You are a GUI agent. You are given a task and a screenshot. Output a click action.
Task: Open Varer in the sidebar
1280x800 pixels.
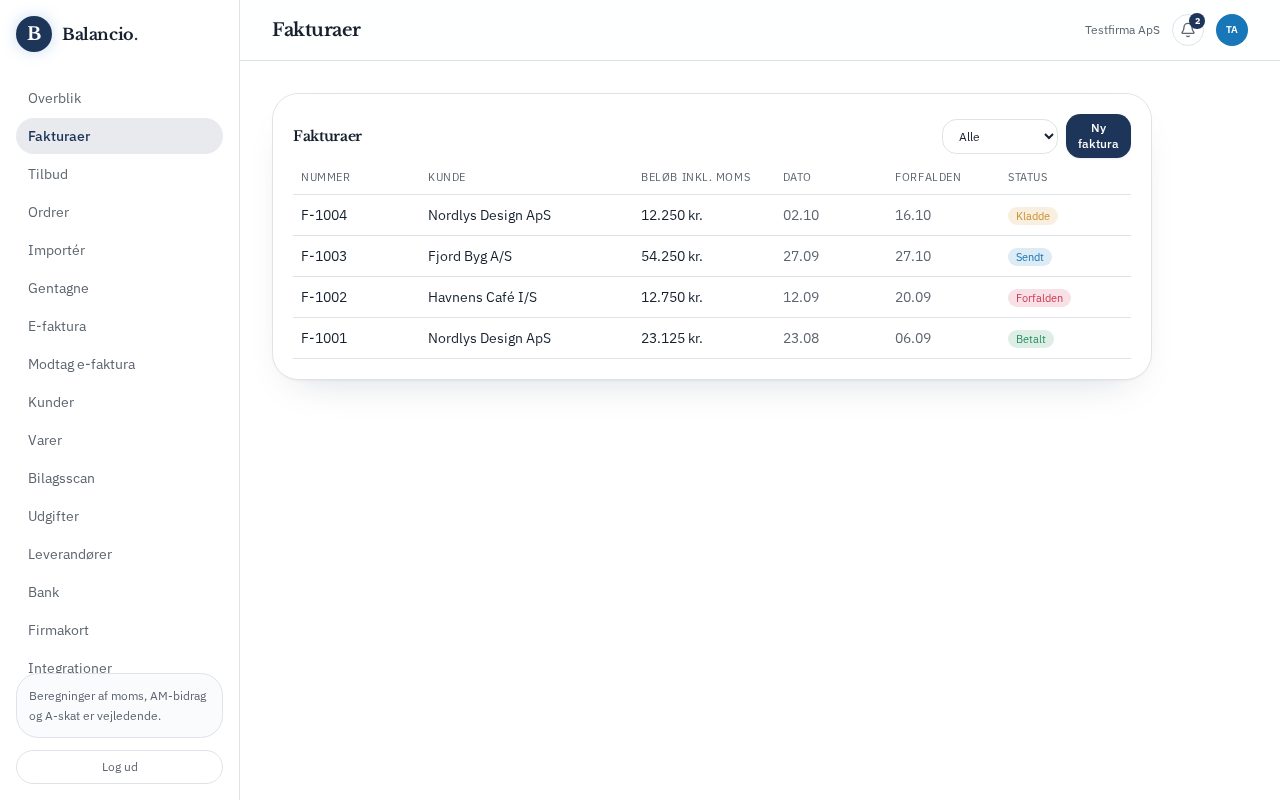(119, 440)
